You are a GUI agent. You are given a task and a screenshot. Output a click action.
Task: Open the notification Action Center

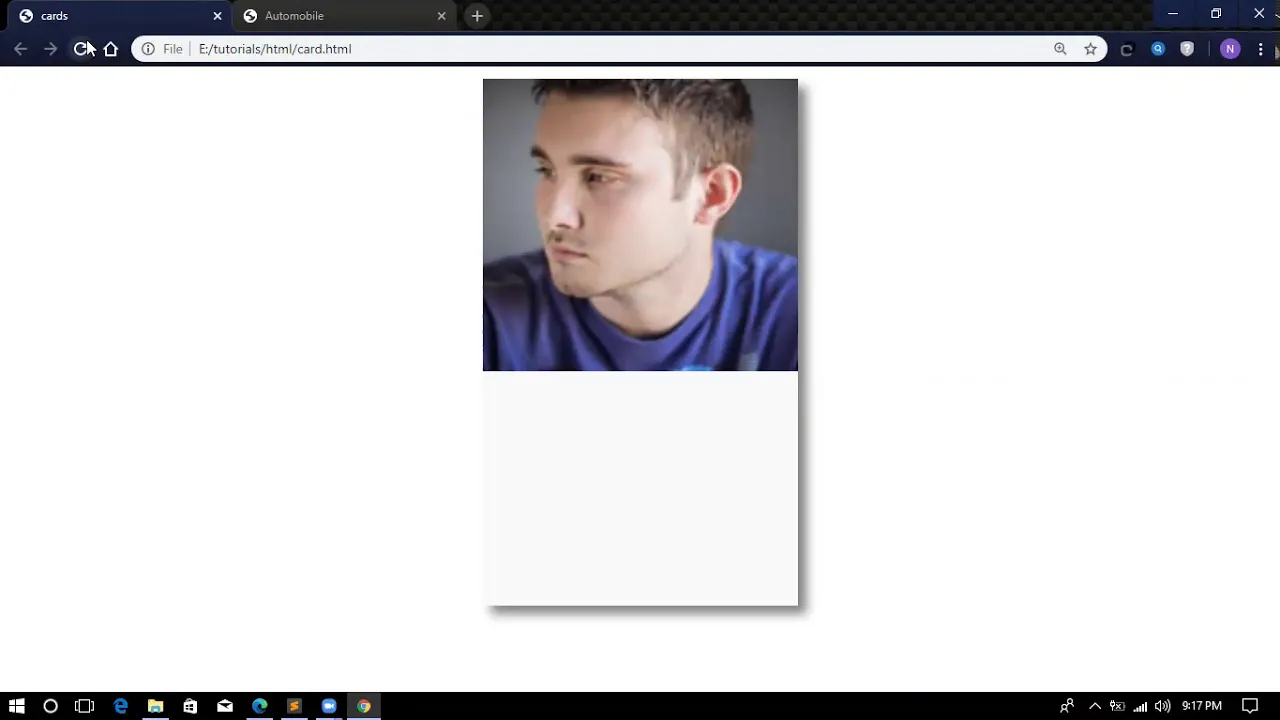(x=1250, y=706)
